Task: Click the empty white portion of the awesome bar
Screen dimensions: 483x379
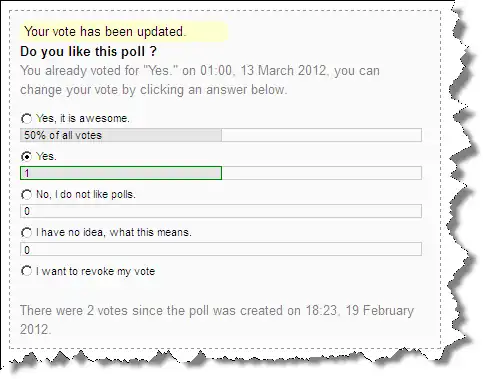Action: [321, 135]
